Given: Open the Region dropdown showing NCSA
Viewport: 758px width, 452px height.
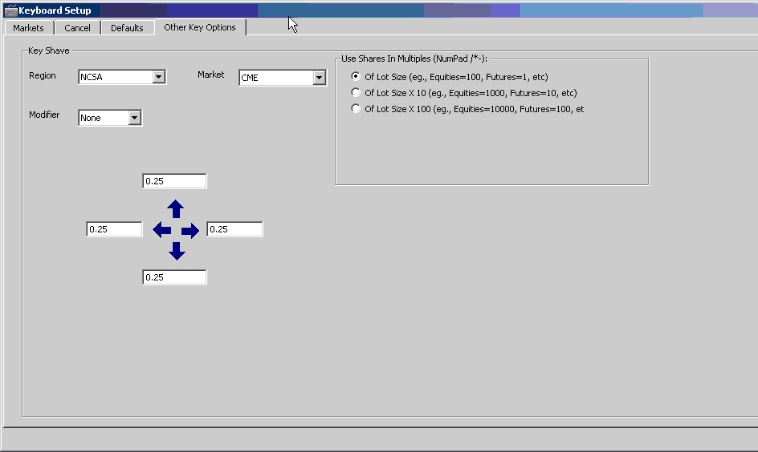Looking at the screenshot, I should pyautogui.click(x=158, y=77).
